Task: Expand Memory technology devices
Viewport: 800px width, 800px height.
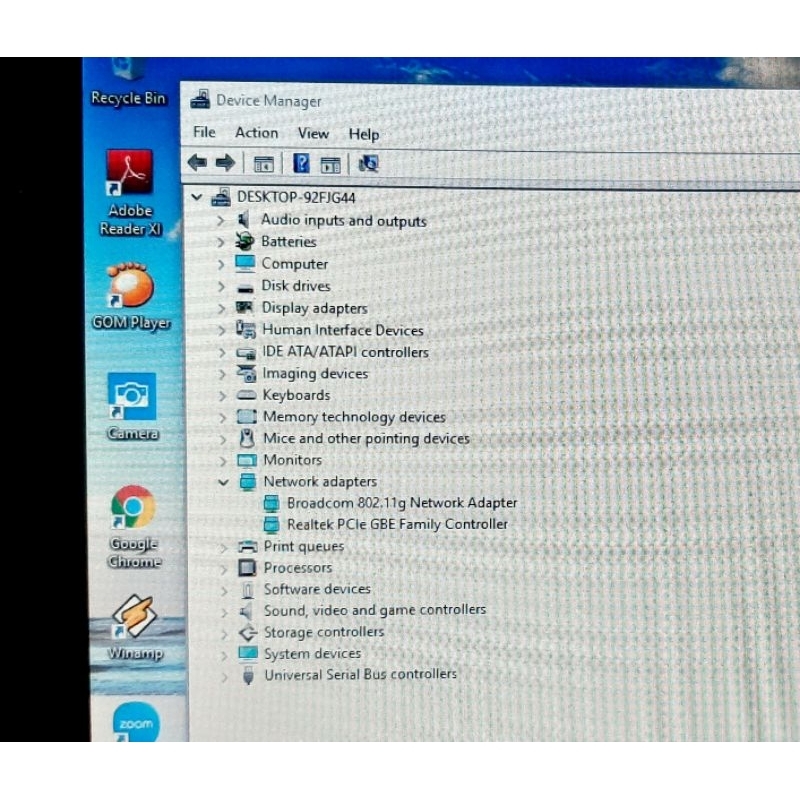Action: [x=222, y=417]
